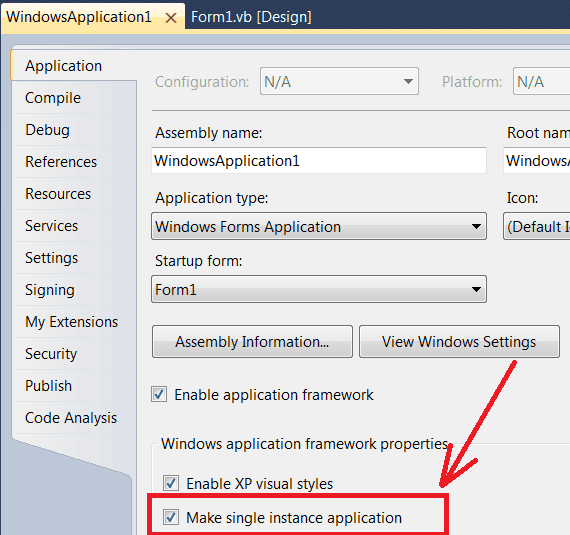The image size is (570, 535).
Task: Click the "Application type:" label
Action: (212, 198)
